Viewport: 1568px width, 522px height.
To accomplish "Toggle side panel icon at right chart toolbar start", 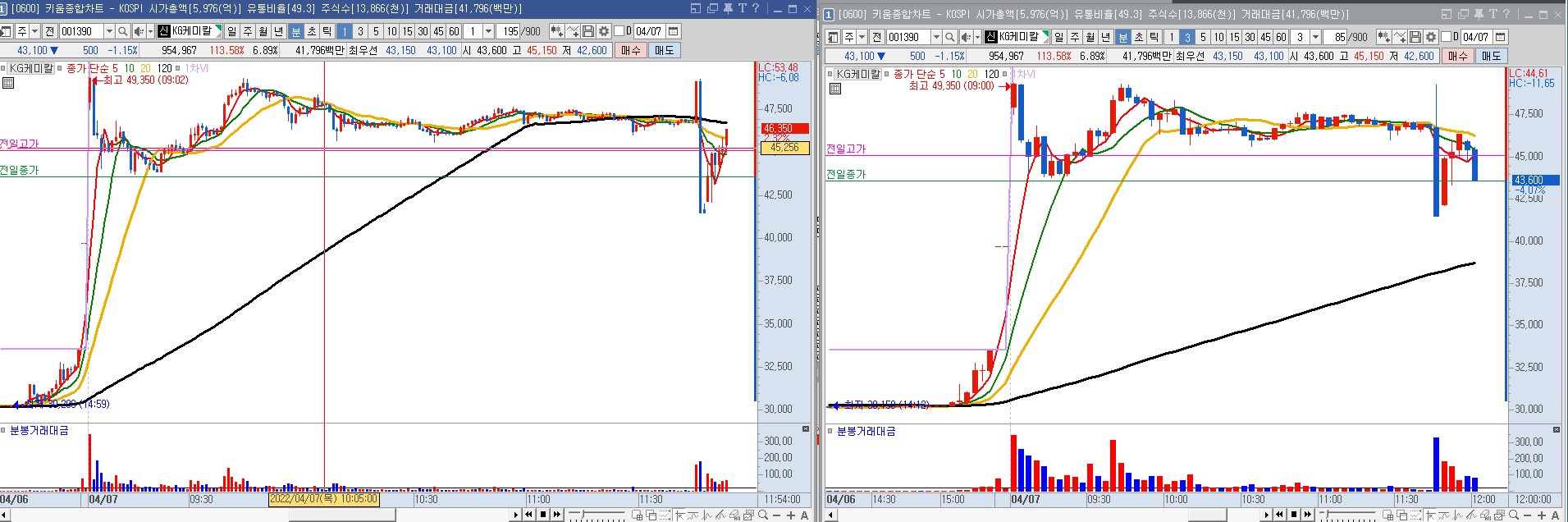I will pos(833,37).
